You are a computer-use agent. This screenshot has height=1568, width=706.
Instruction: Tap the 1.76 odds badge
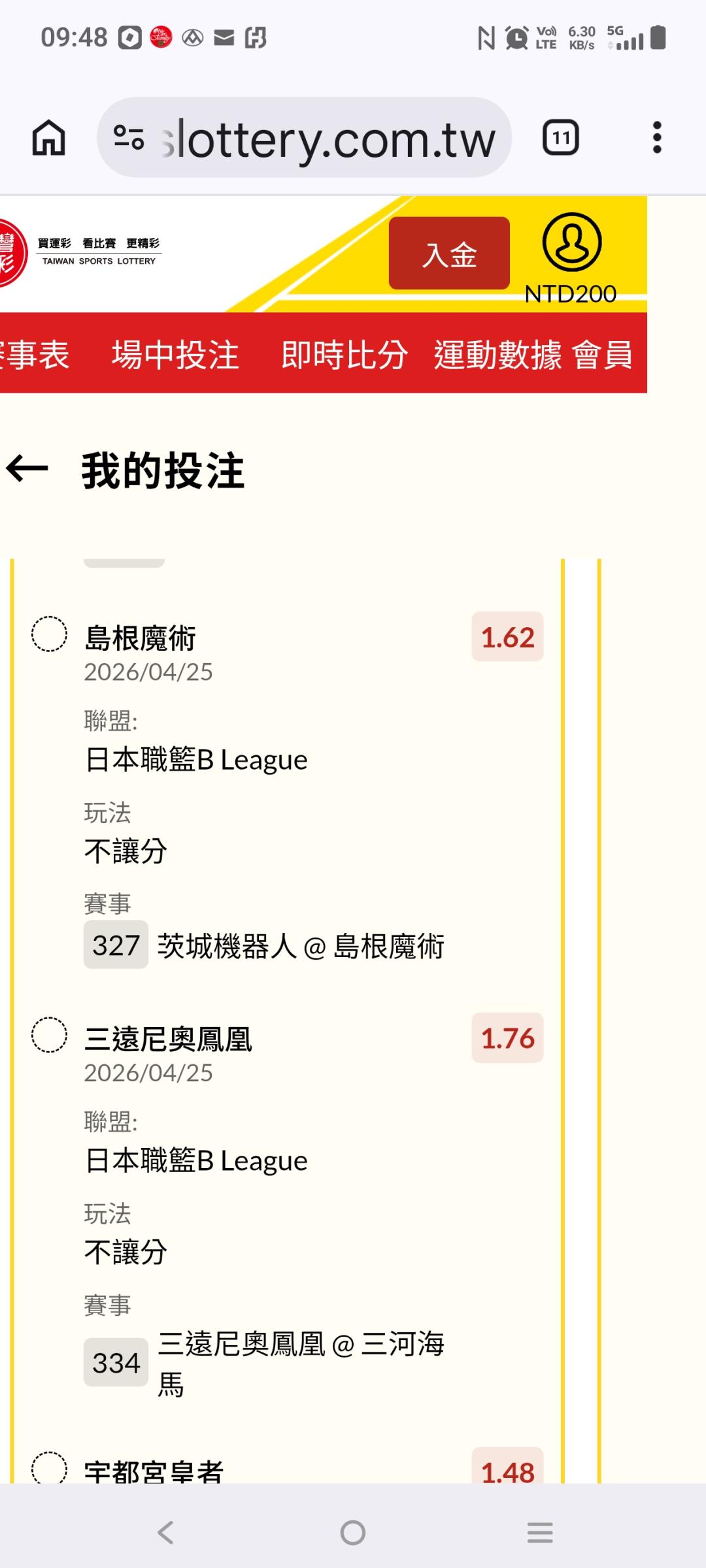(x=507, y=1038)
